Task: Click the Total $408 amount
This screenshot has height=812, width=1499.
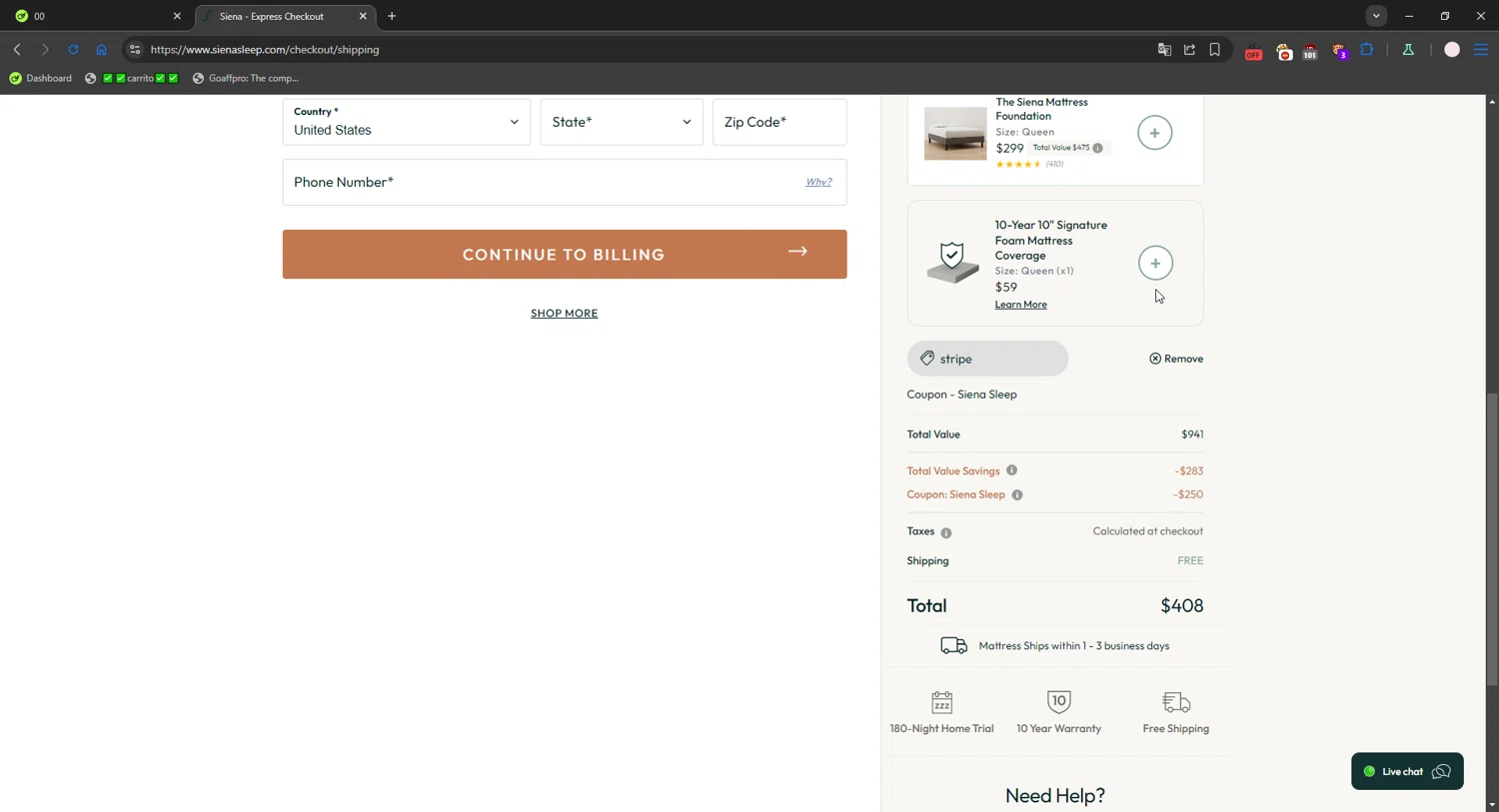Action: (x=1181, y=605)
